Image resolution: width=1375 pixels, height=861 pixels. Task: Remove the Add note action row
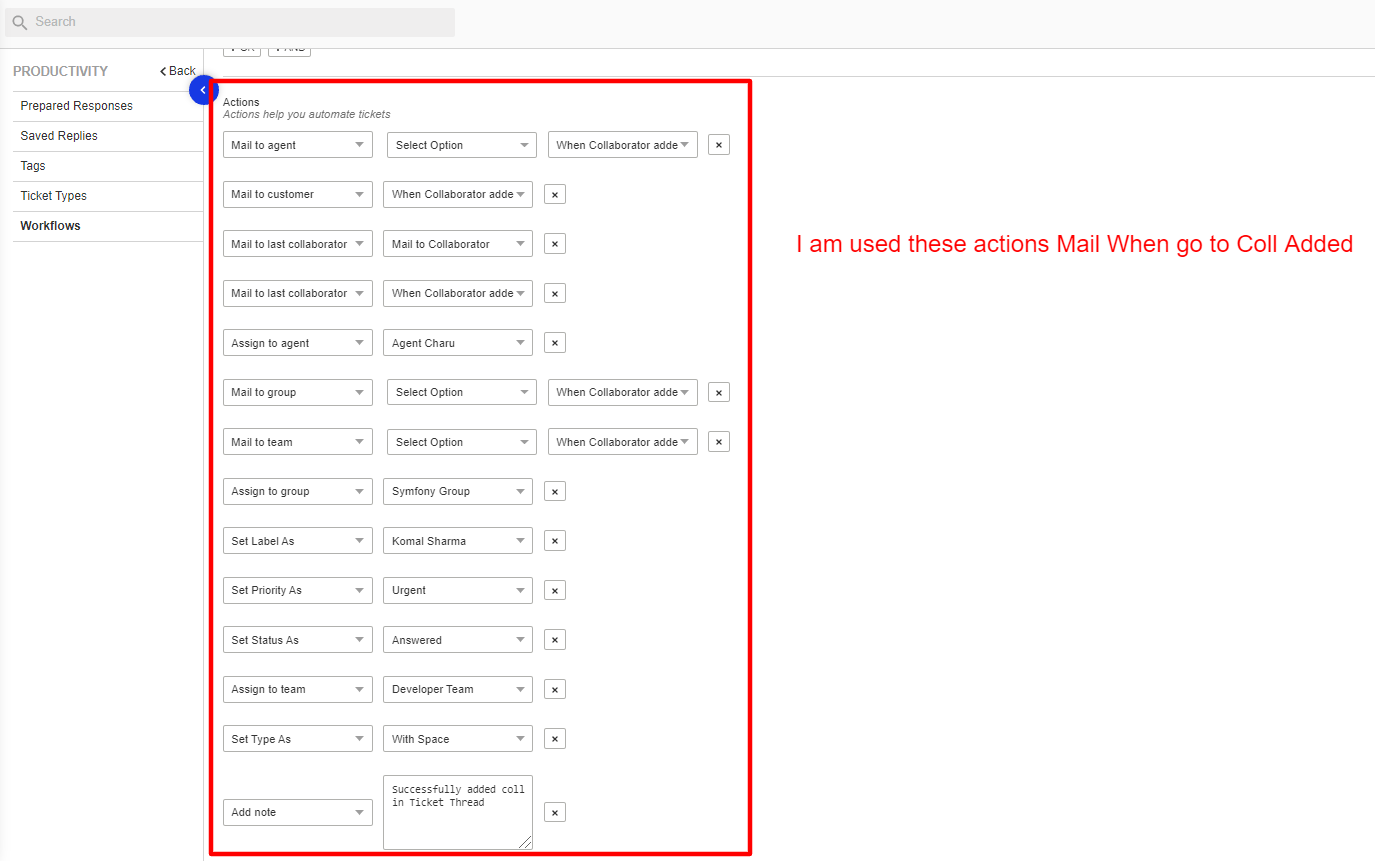555,812
